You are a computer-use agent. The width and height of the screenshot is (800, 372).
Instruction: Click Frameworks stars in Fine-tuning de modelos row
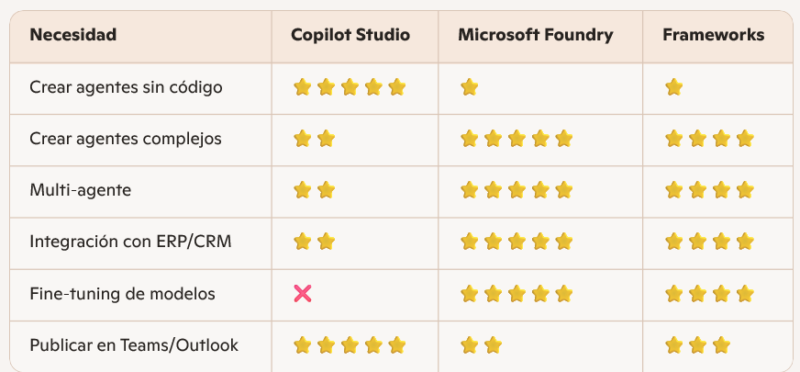tap(710, 294)
